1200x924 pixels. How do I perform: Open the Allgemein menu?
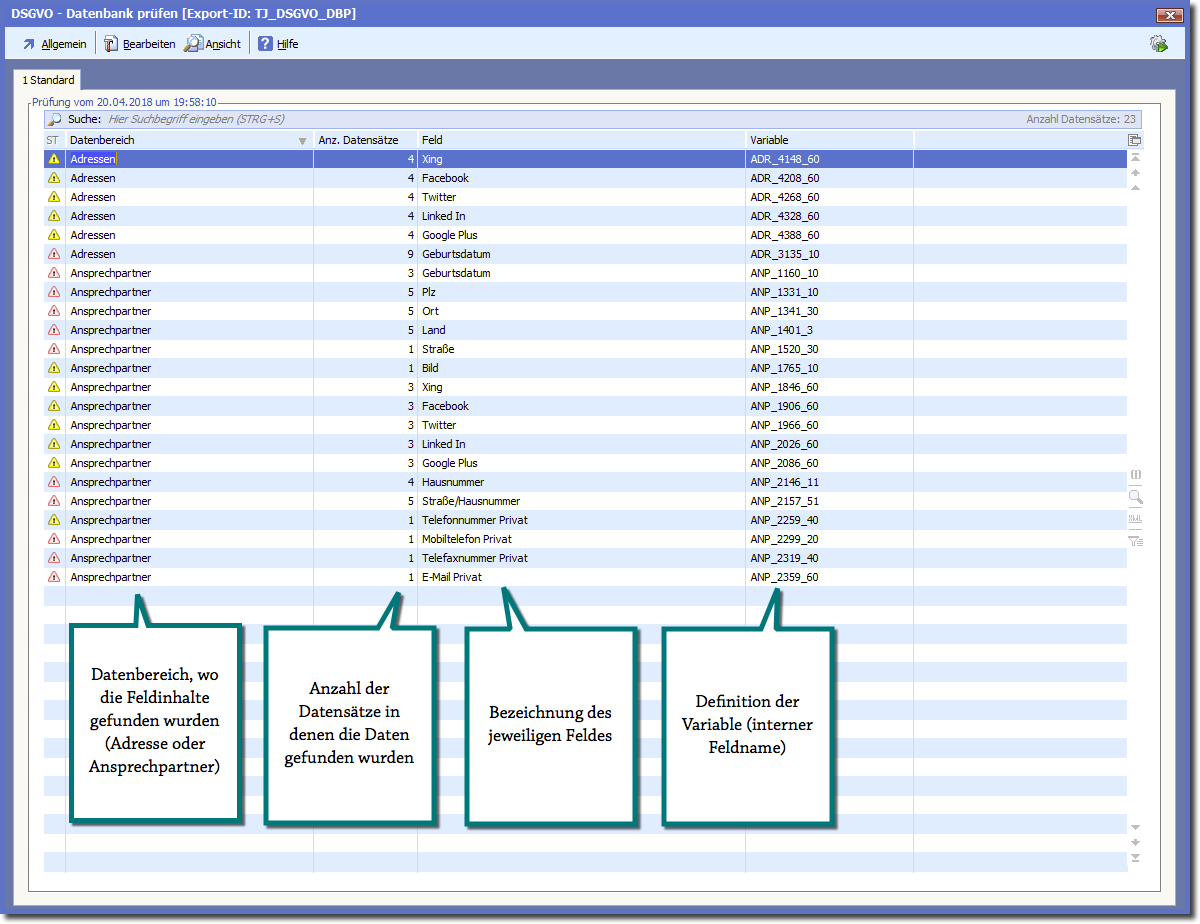coord(54,44)
